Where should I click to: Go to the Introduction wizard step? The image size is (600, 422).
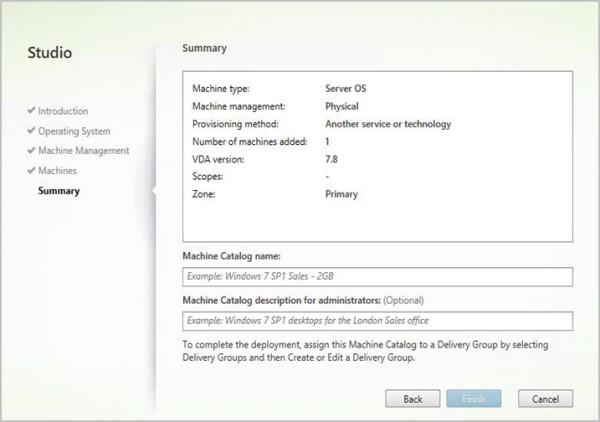click(x=63, y=111)
